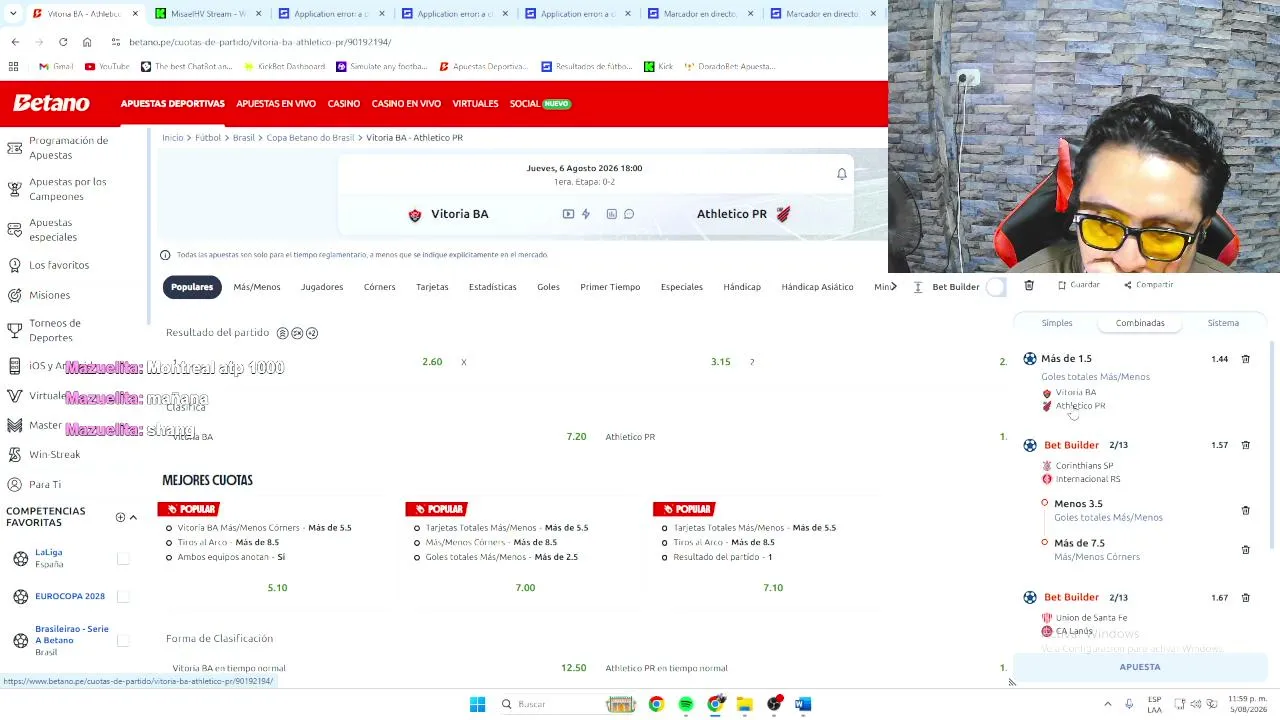
Task: Open Spotify from the taskbar
Action: 686,704
